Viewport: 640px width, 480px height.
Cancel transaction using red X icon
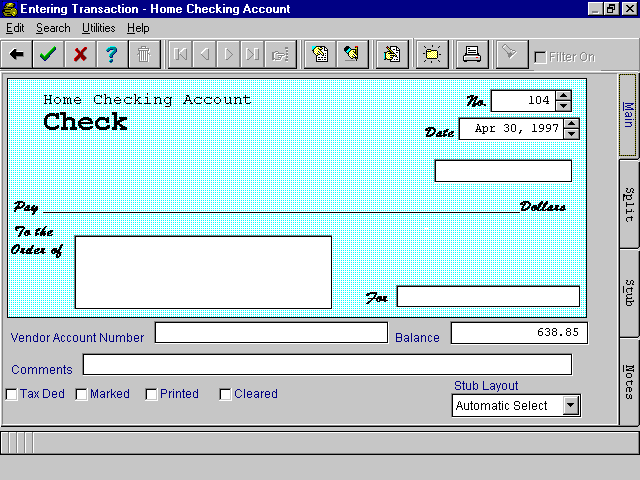pyautogui.click(x=80, y=54)
